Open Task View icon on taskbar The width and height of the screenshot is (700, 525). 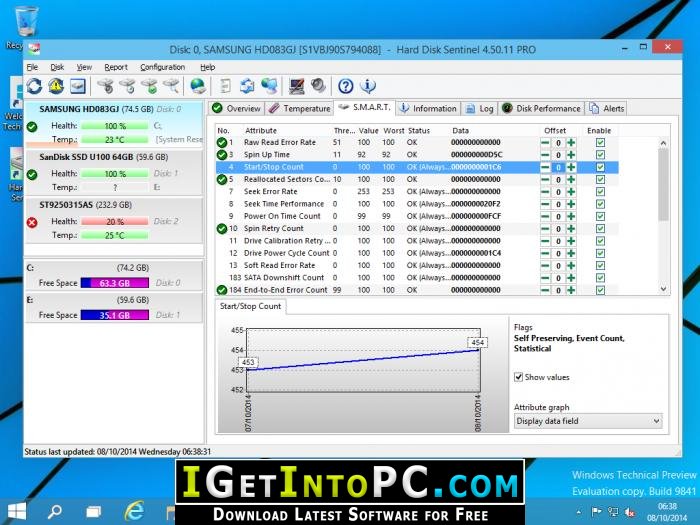tap(94, 512)
